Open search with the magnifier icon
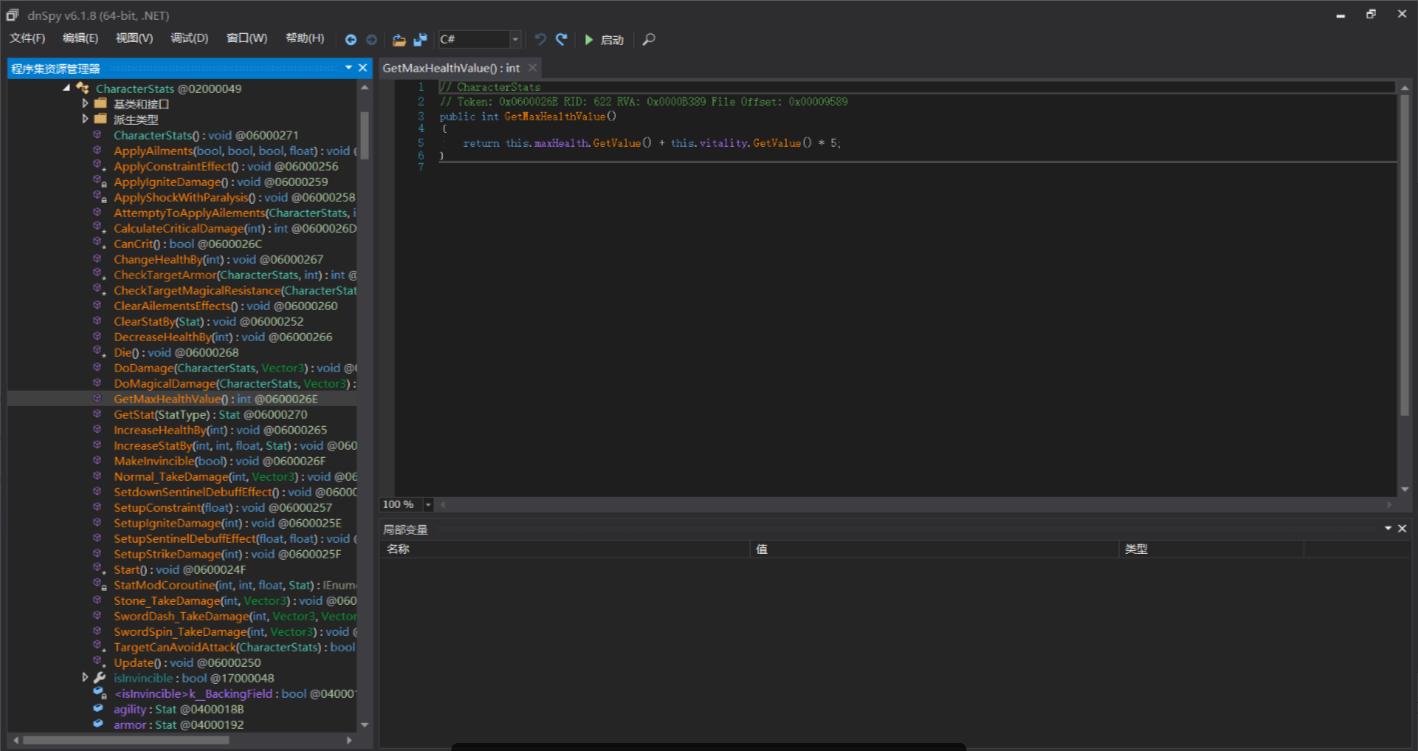The width and height of the screenshot is (1418, 751). pyautogui.click(x=649, y=40)
